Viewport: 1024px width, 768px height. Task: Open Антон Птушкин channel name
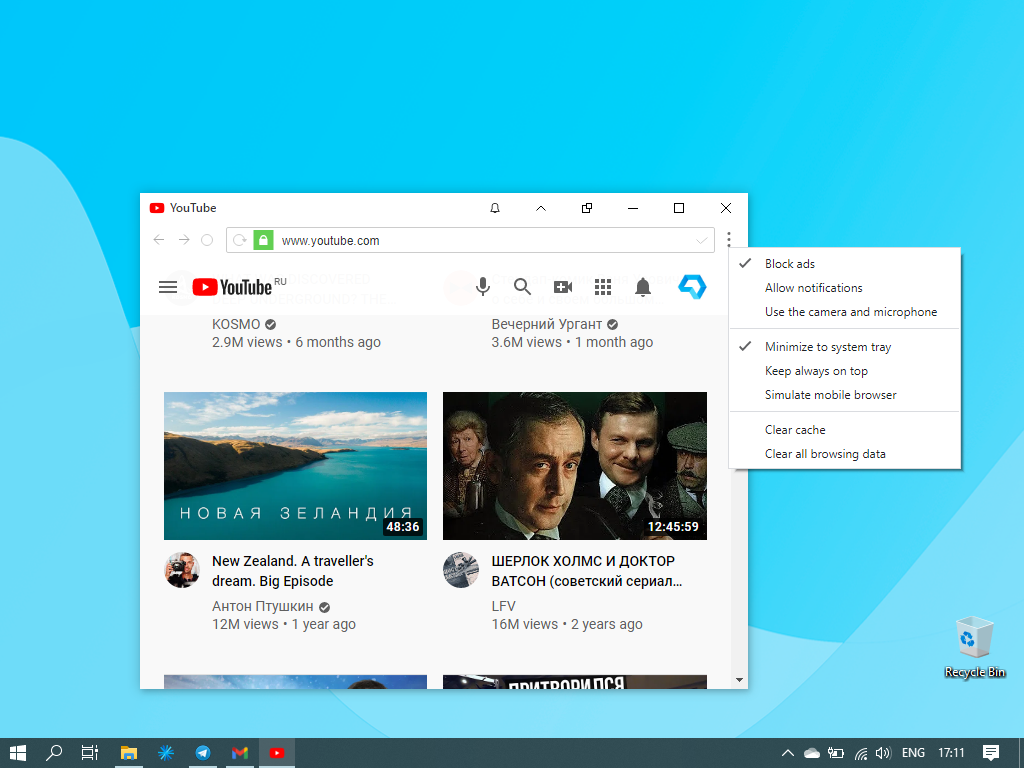(263, 606)
